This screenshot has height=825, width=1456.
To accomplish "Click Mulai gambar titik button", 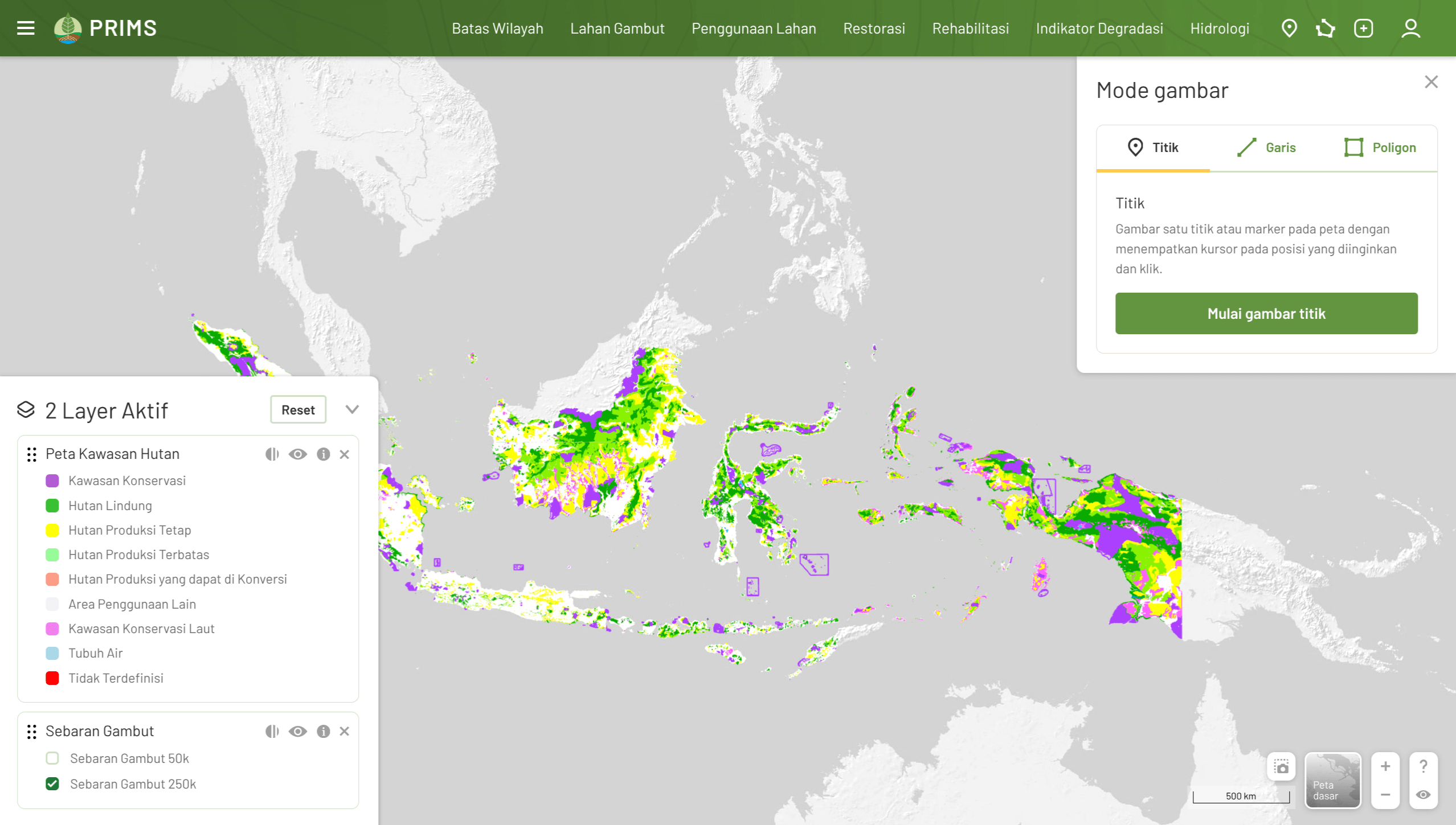I will [x=1266, y=313].
